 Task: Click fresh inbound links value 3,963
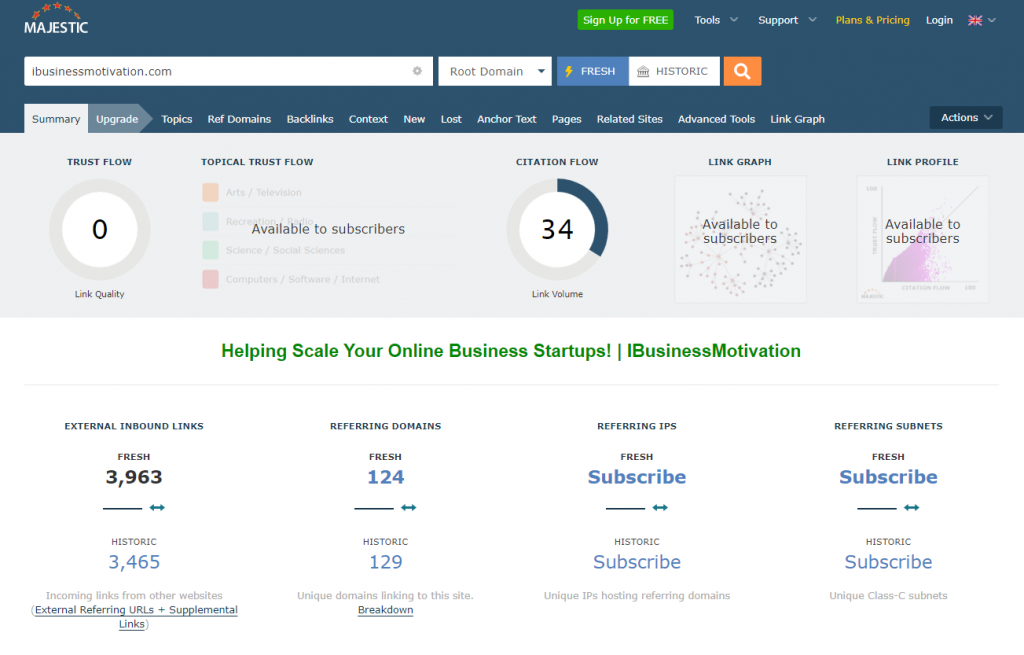[x=134, y=477]
